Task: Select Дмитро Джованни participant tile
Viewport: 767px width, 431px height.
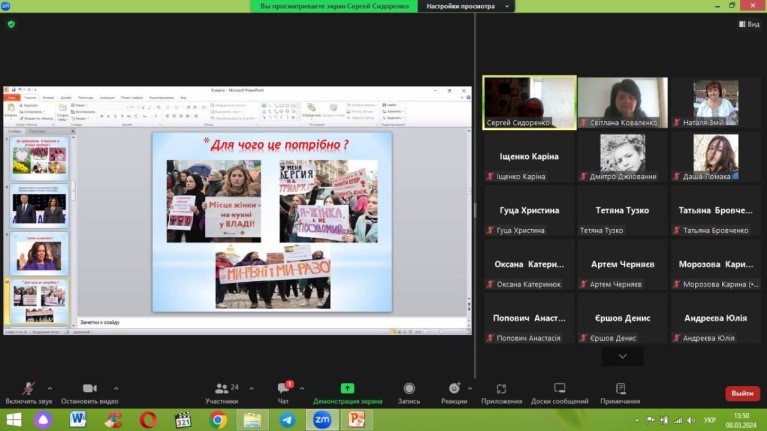Action: click(x=622, y=157)
